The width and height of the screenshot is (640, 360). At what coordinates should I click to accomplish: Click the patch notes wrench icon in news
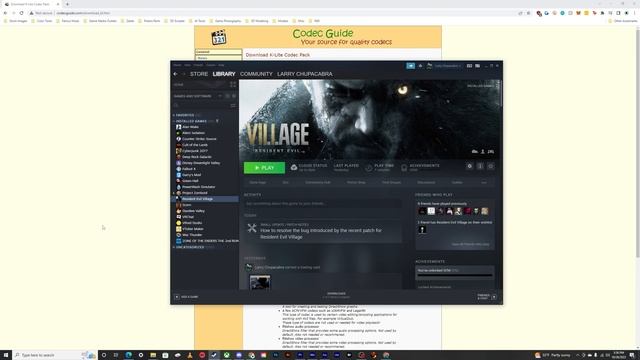(252, 228)
